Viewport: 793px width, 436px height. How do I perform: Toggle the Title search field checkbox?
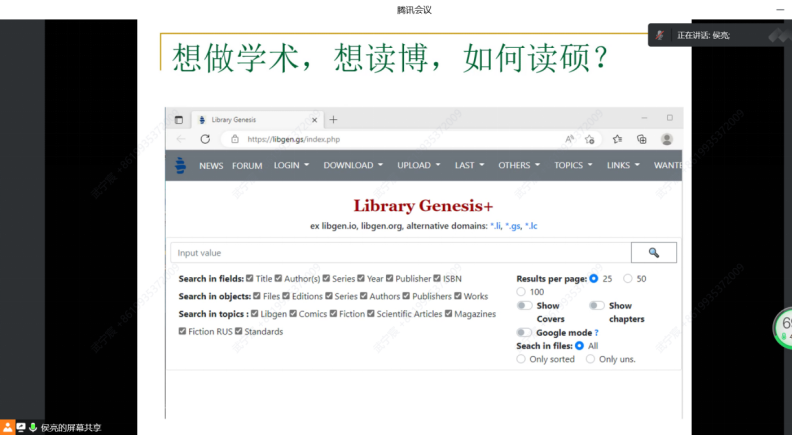pyautogui.click(x=250, y=278)
